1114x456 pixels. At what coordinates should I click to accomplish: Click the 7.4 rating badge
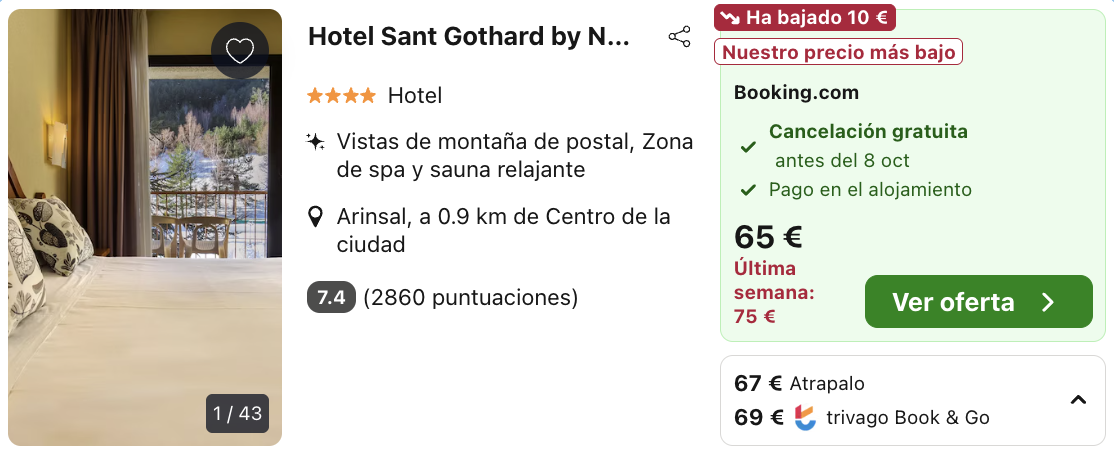331,297
